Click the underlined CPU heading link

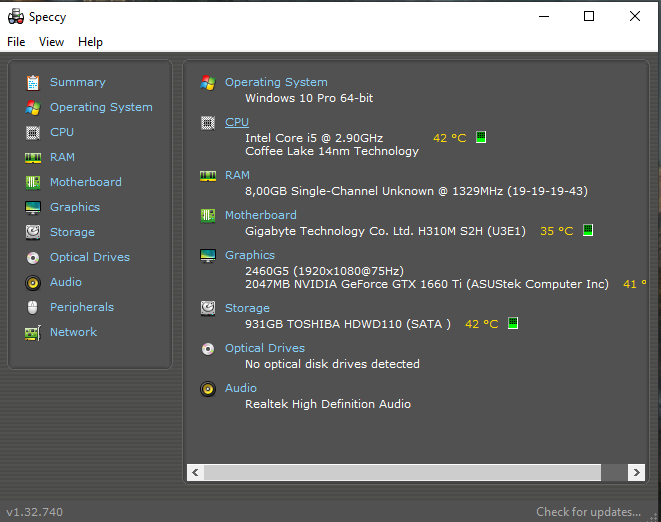pos(237,122)
